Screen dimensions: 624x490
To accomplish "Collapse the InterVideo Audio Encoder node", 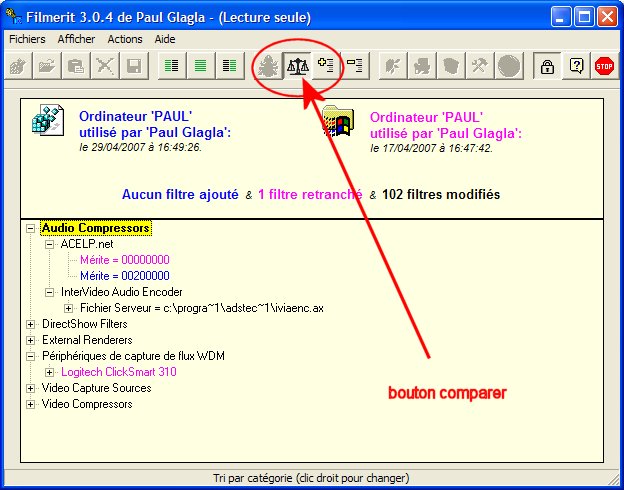I will (49, 293).
